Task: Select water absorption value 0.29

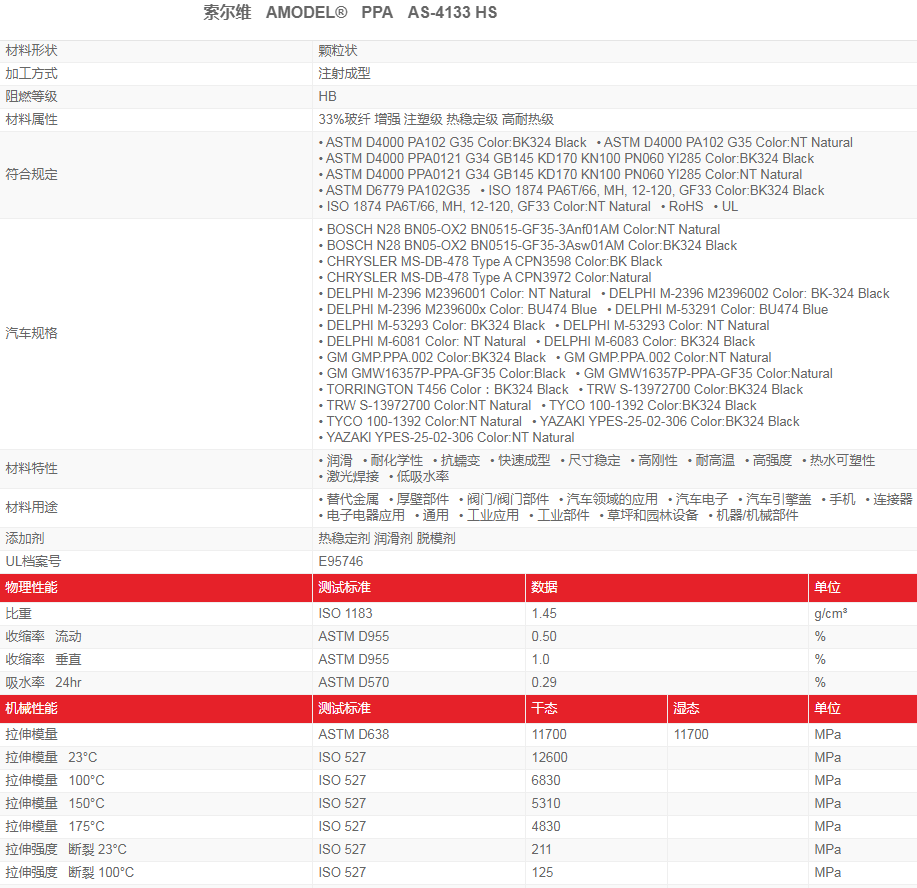Action: click(544, 683)
